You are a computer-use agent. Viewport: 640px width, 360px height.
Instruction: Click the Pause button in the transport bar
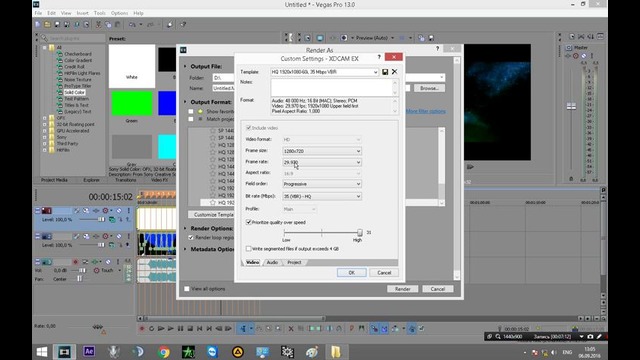(x=180, y=329)
